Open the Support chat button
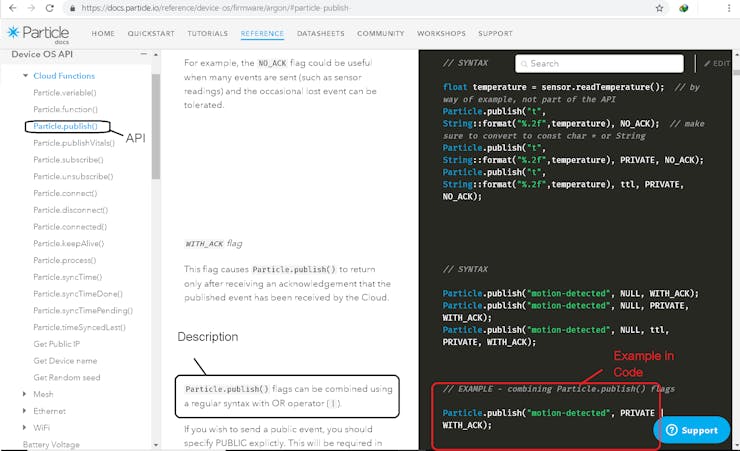The image size is (740, 451). click(x=692, y=430)
